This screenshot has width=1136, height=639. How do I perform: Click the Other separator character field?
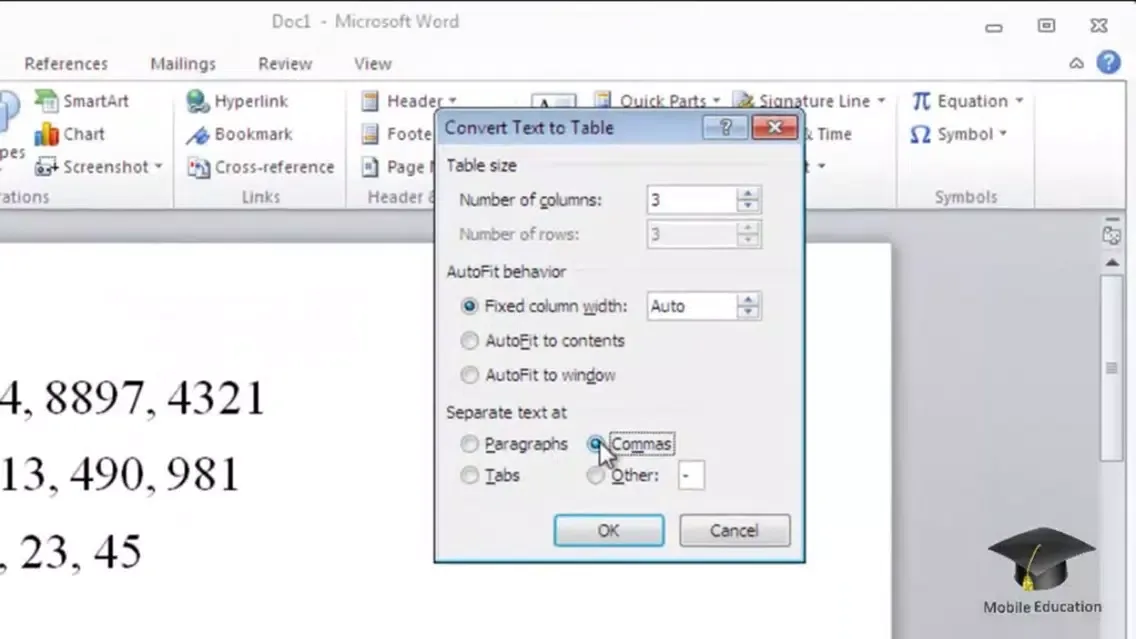pos(690,475)
